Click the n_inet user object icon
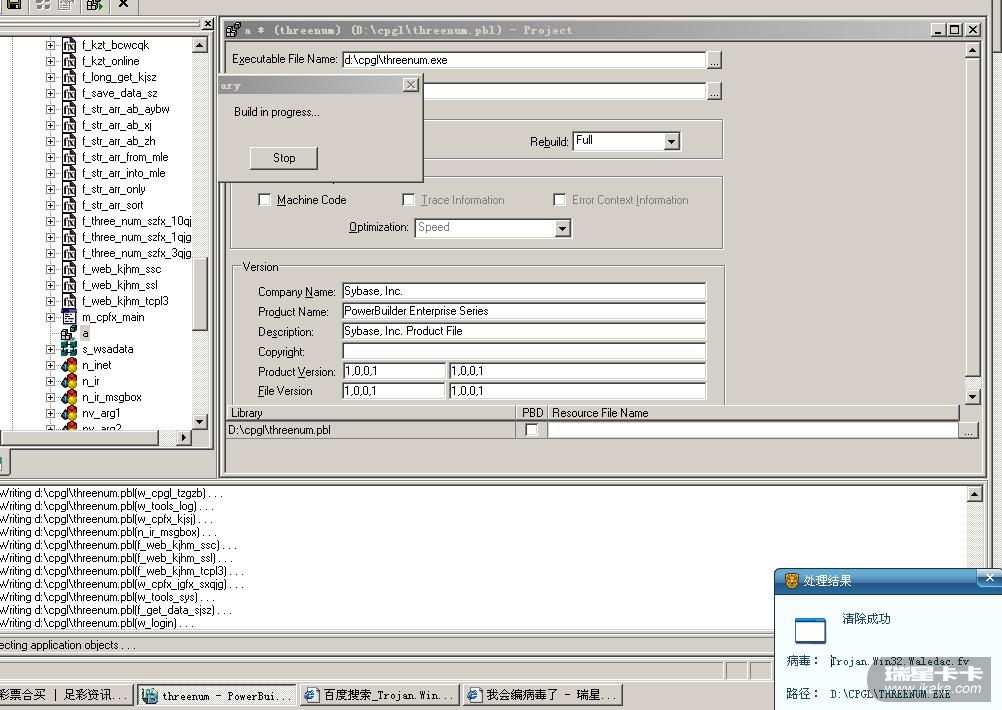Image resolution: width=1002 pixels, height=710 pixels. coord(69,365)
